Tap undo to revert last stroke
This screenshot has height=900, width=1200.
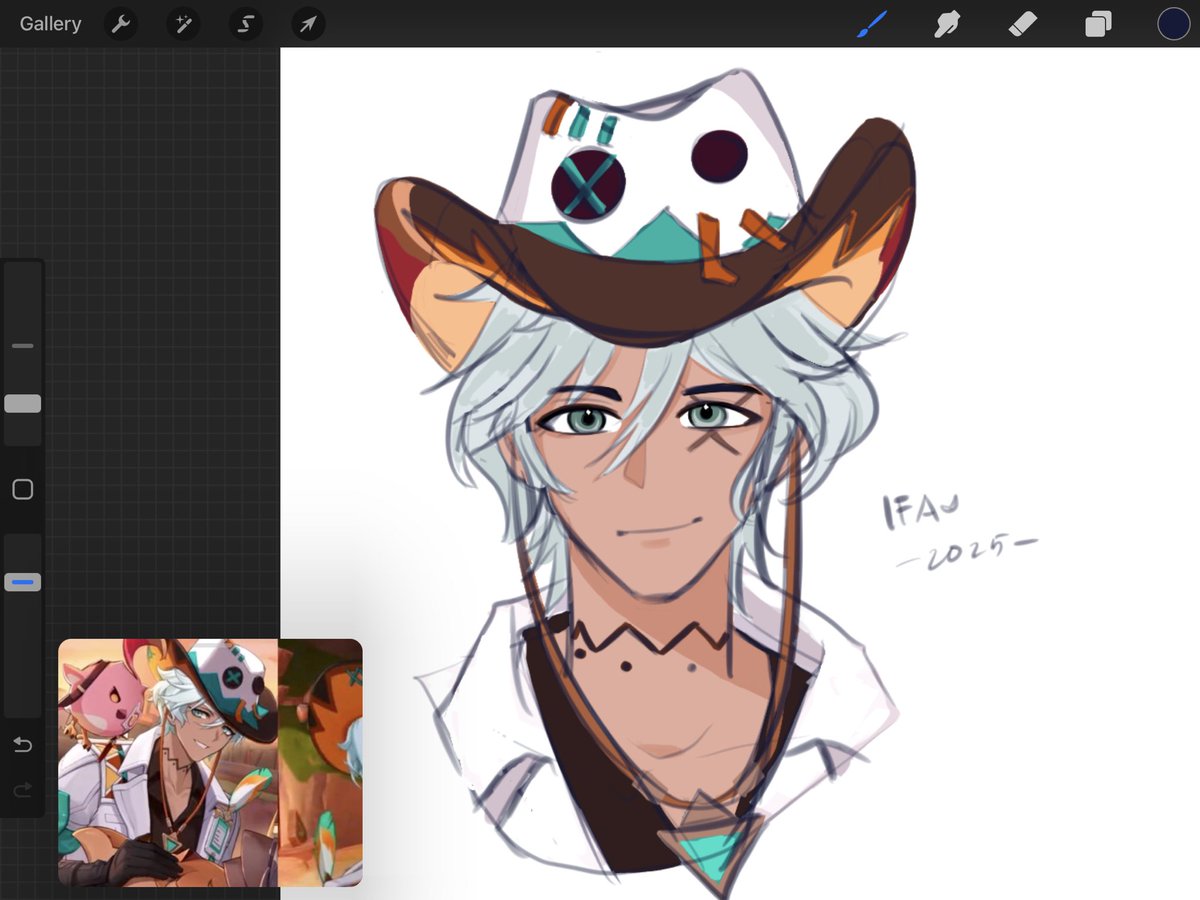coord(22,744)
